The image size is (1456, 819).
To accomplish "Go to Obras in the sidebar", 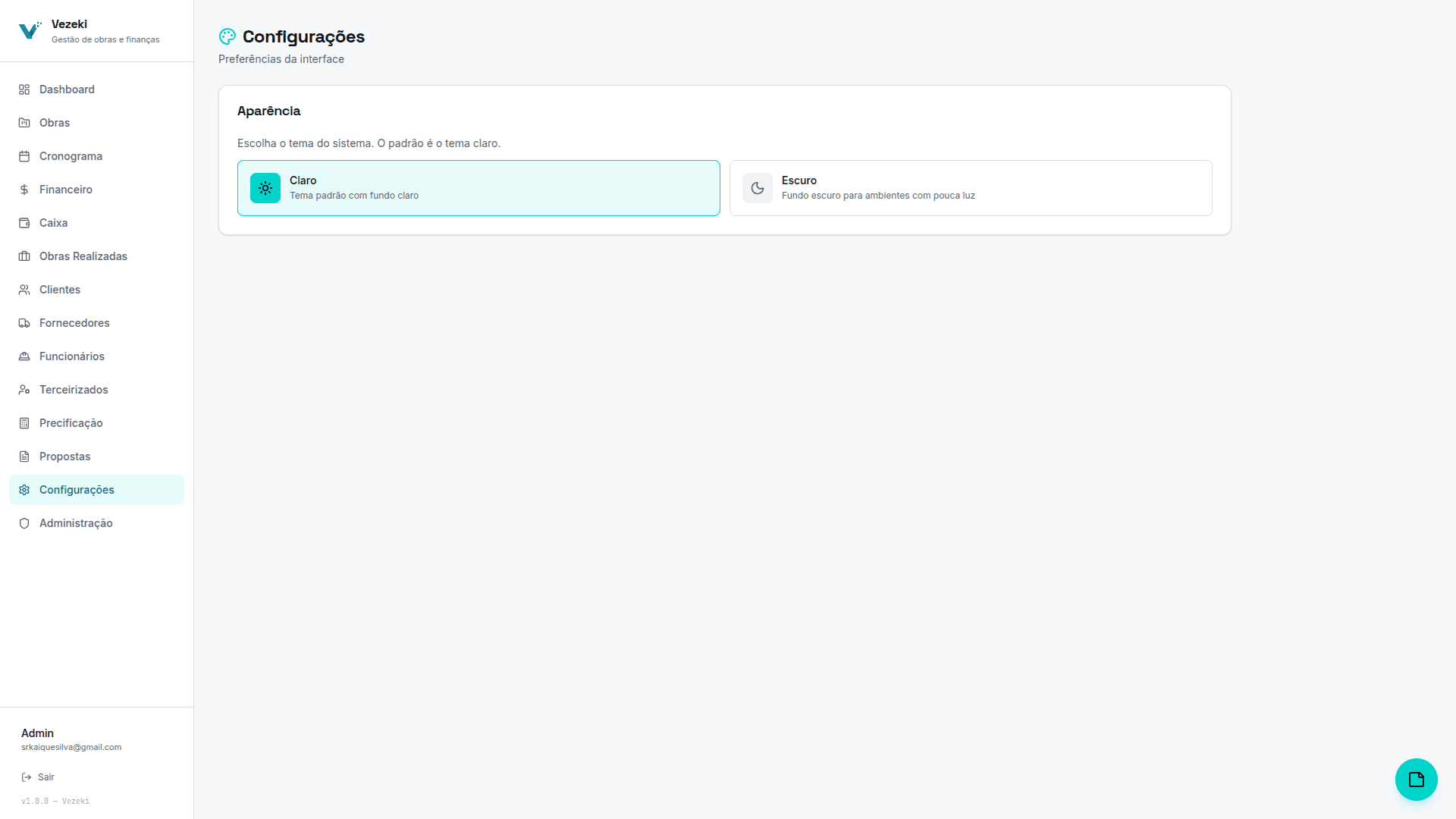I will click(x=96, y=123).
